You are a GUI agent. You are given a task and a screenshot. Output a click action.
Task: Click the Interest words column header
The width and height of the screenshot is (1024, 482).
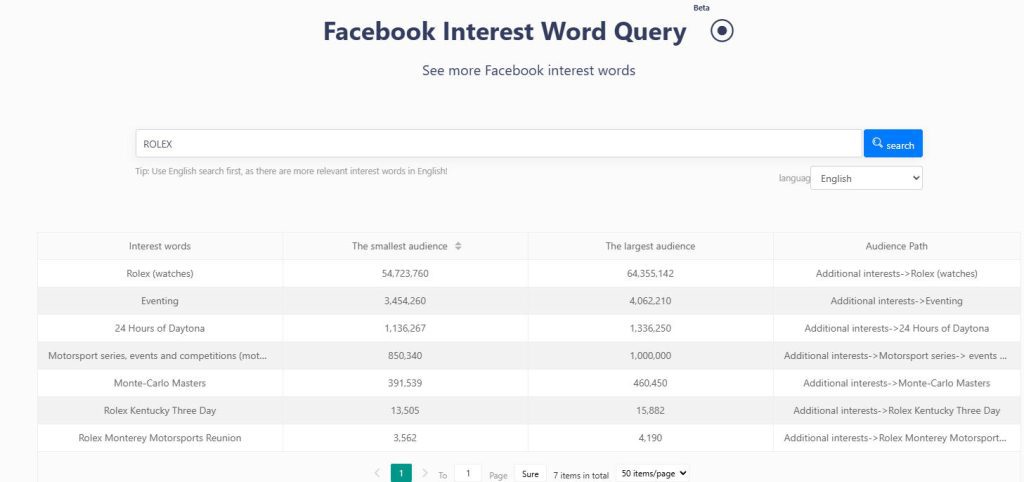(160, 246)
